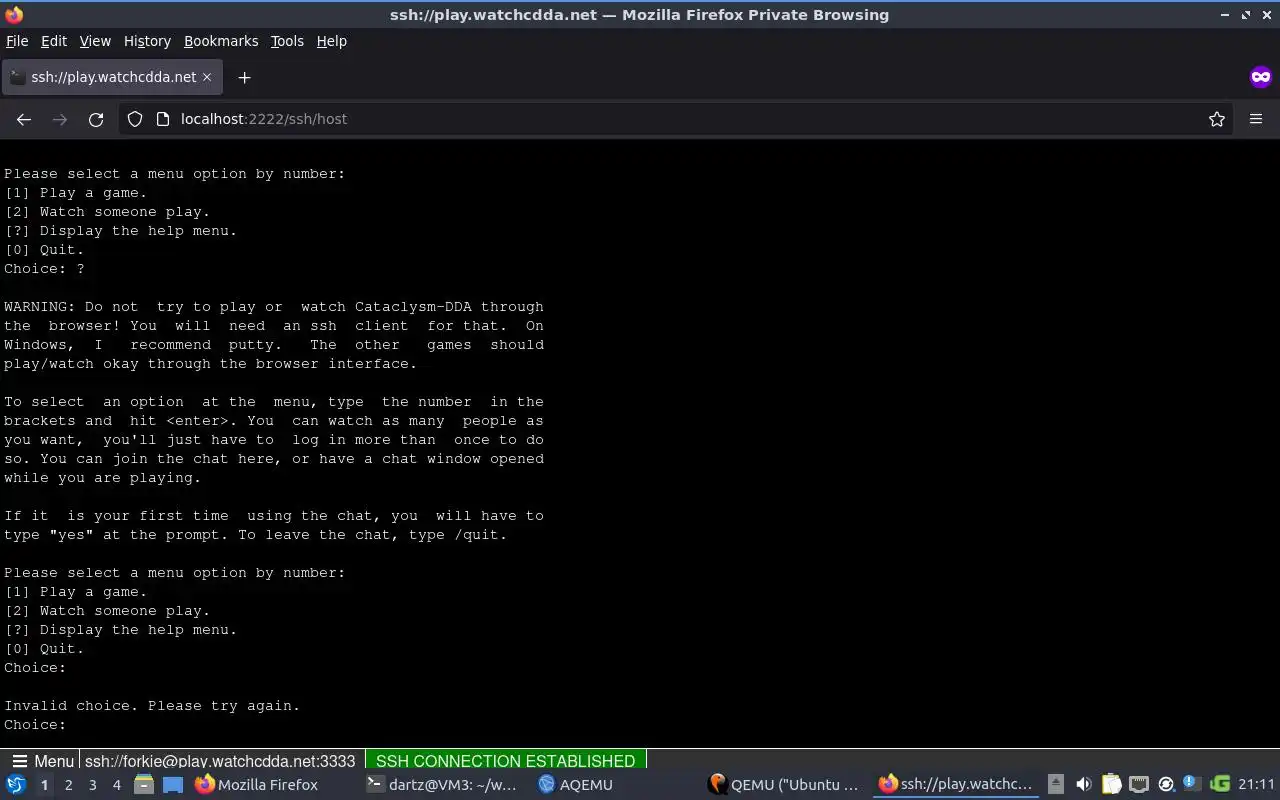Close the Firefox window
Viewport: 1280px width, 800px height.
coord(1266,15)
